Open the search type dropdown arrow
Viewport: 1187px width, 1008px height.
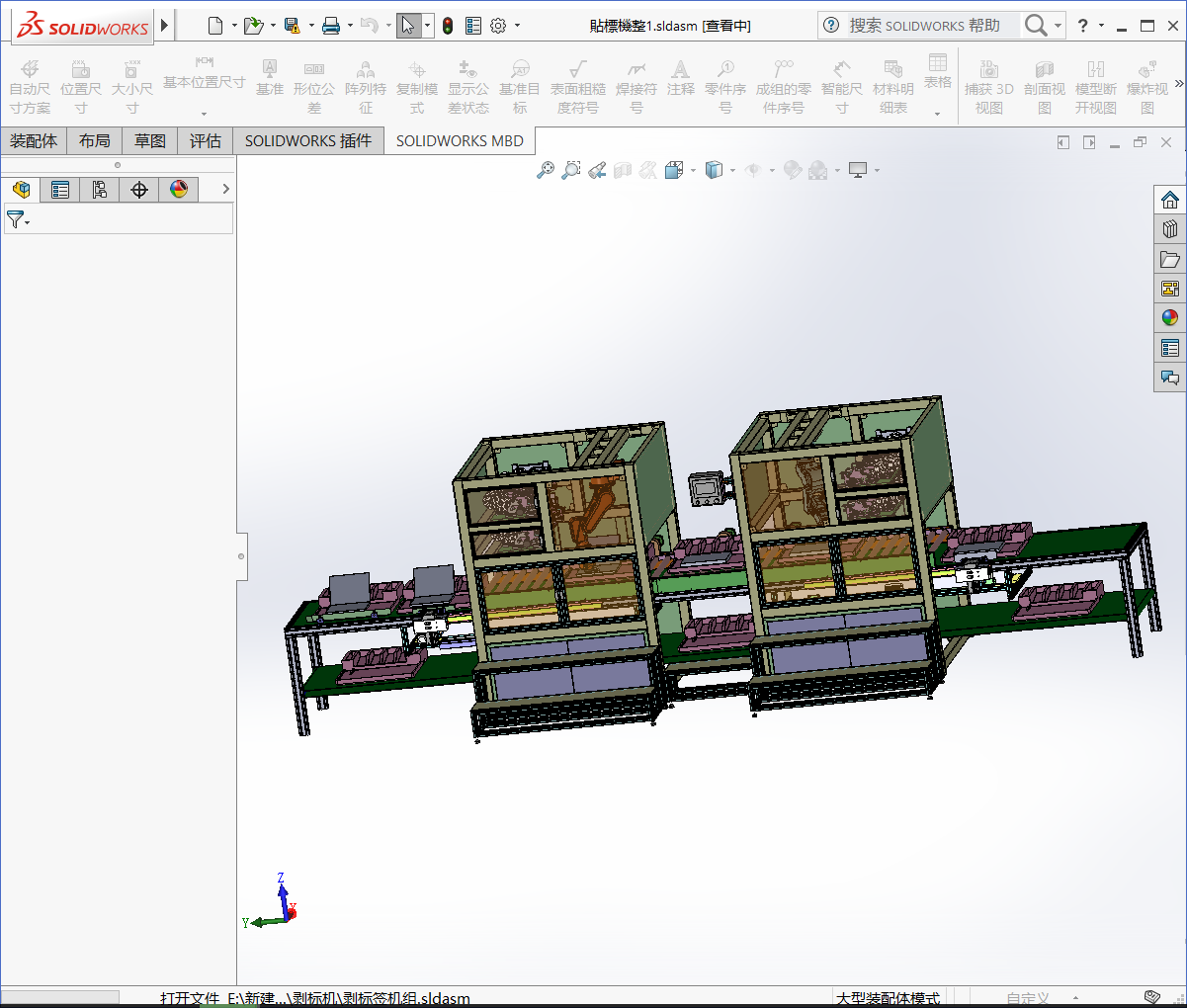1059,26
